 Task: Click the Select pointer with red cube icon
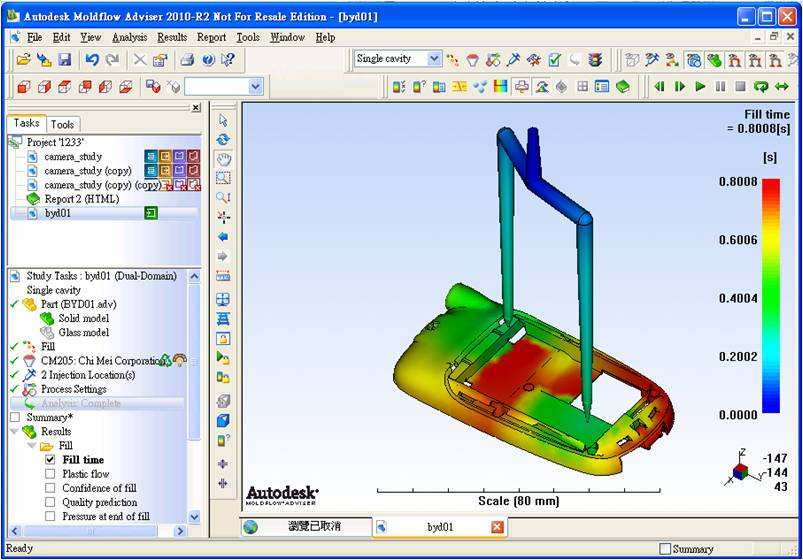tap(153, 87)
